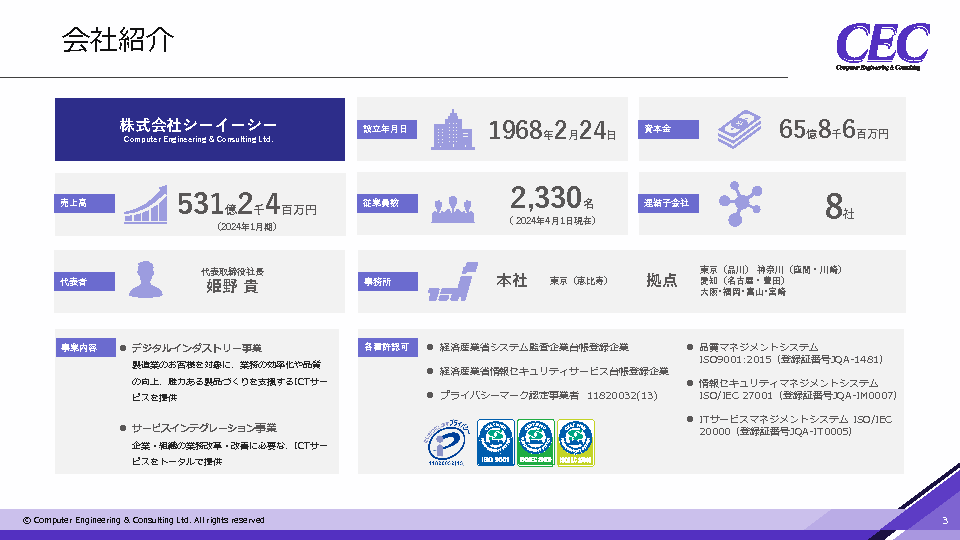Select the employees group icon

tap(453, 206)
